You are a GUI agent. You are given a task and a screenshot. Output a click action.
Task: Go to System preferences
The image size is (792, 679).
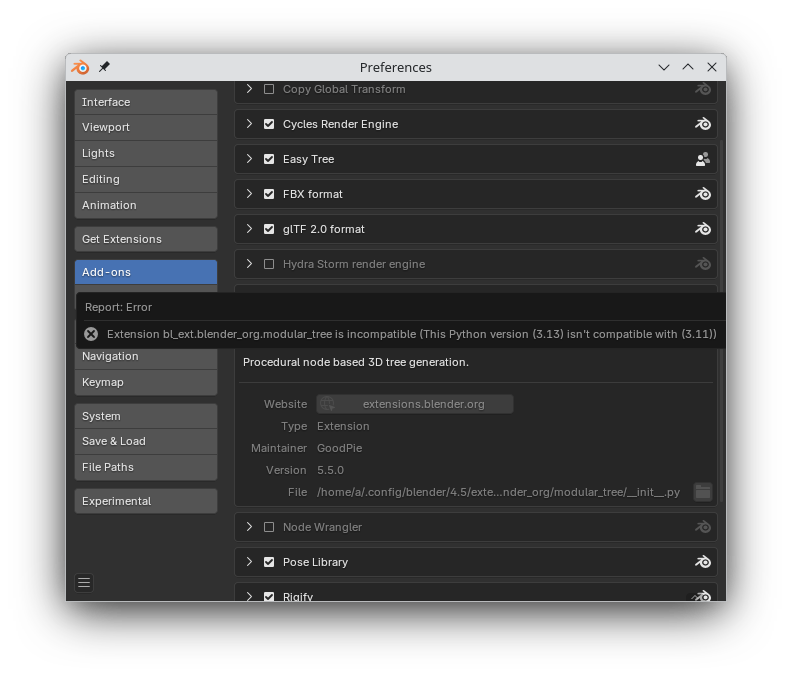[x=146, y=416]
